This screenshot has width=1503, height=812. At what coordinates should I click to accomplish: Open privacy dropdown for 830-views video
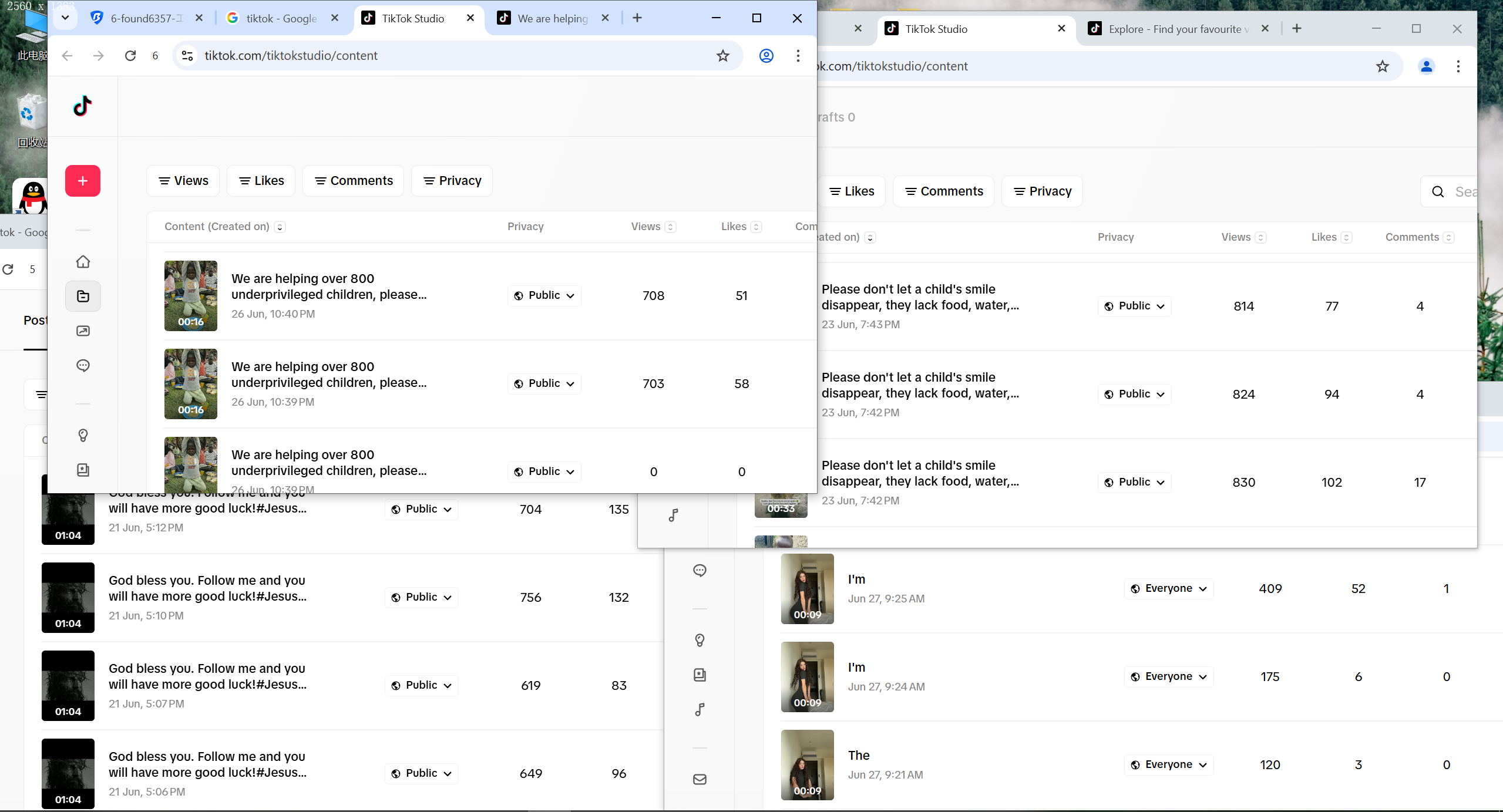pyautogui.click(x=1135, y=482)
